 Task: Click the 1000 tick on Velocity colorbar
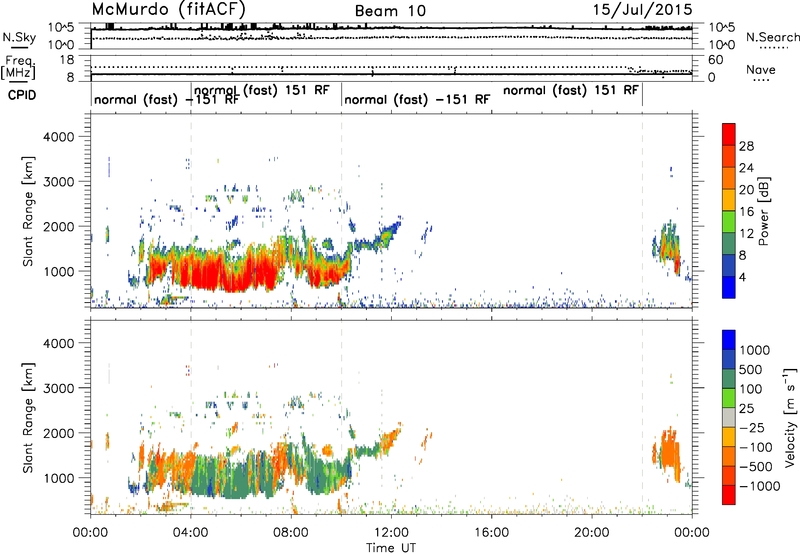pyautogui.click(x=755, y=350)
